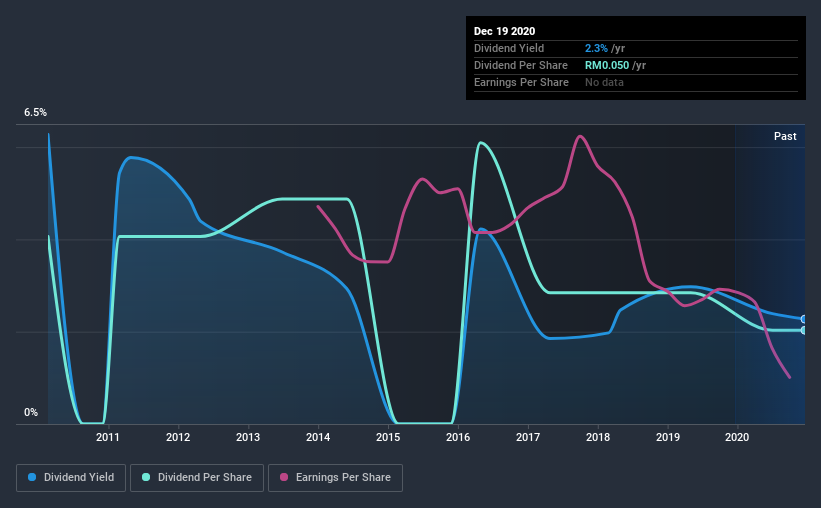Click the teal Dividend Per Share legend dot
This screenshot has height=508, width=821.
[x=146, y=477]
